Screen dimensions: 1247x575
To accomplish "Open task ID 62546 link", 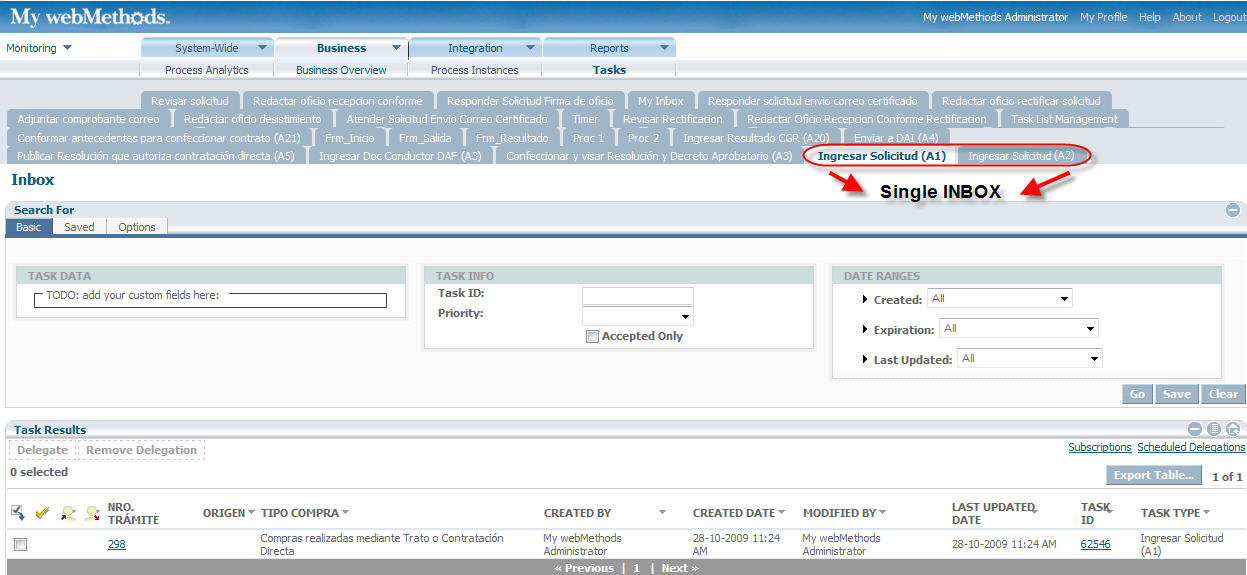I will click(x=1095, y=545).
